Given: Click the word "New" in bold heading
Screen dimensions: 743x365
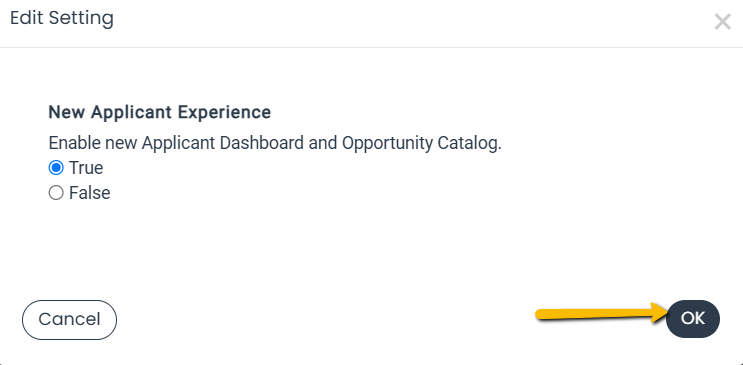Looking at the screenshot, I should point(67,112).
